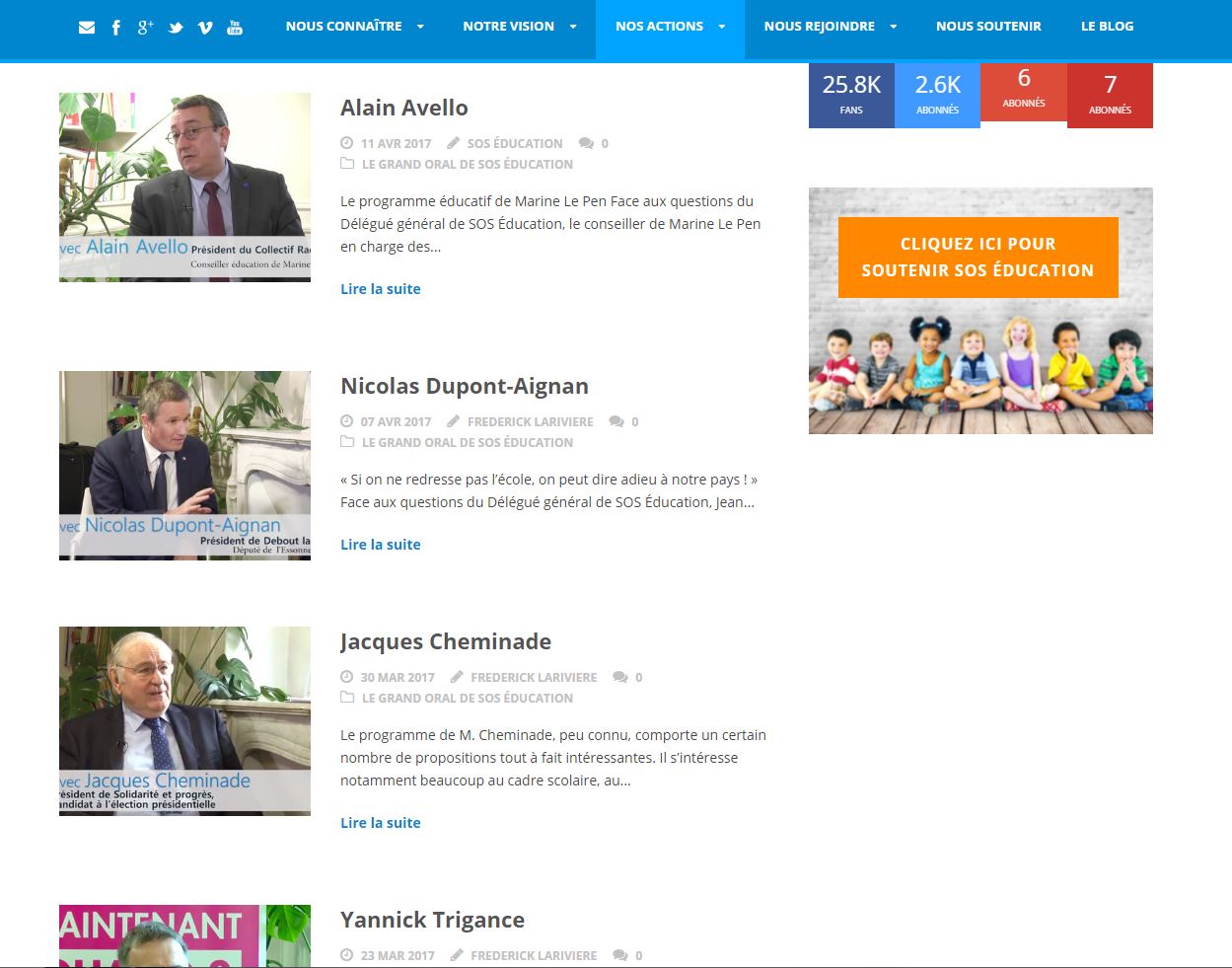Open the Yannick Trigance article title

432,920
